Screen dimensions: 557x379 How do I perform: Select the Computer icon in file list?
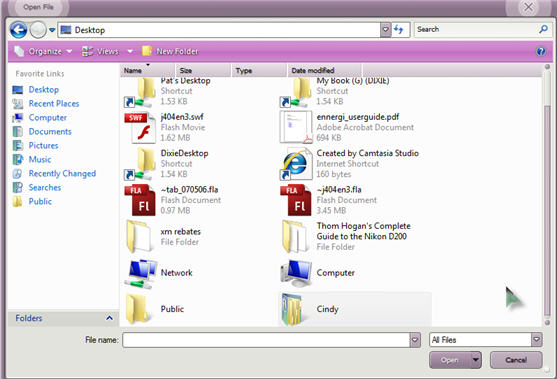(x=296, y=274)
